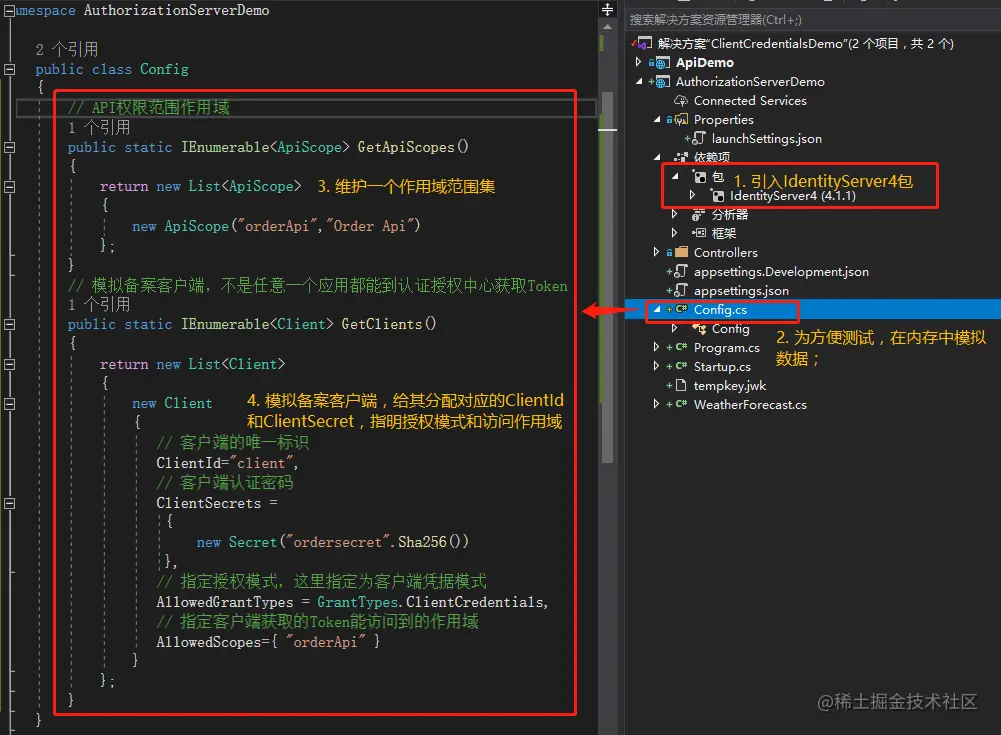Click the Startup.cs C# file icon
This screenshot has width=1001, height=735.
tap(681, 366)
